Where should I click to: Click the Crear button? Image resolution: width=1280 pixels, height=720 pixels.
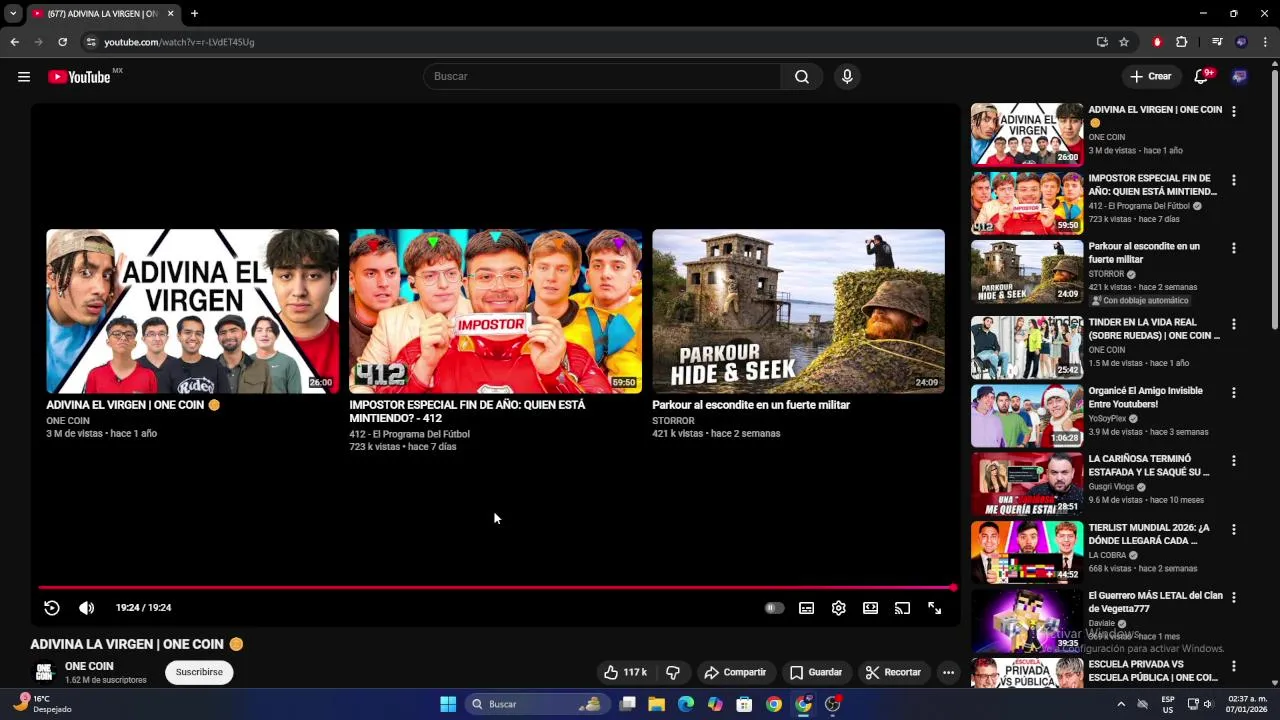(1150, 77)
